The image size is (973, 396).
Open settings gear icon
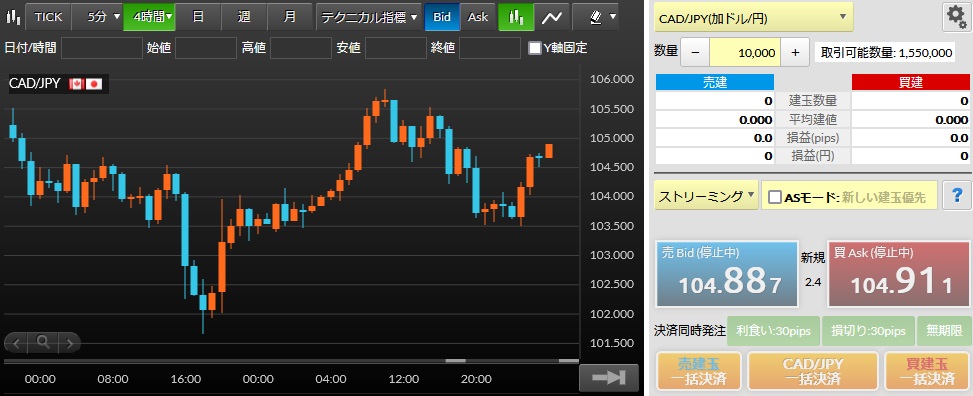tap(957, 17)
